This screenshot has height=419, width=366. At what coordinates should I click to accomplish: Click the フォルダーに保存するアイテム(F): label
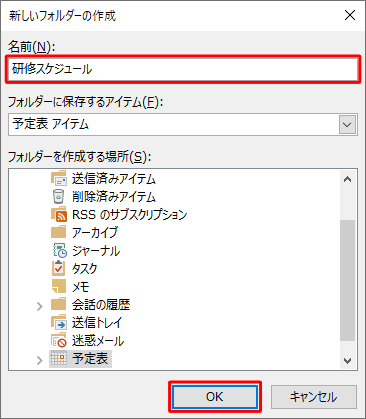tap(85, 102)
